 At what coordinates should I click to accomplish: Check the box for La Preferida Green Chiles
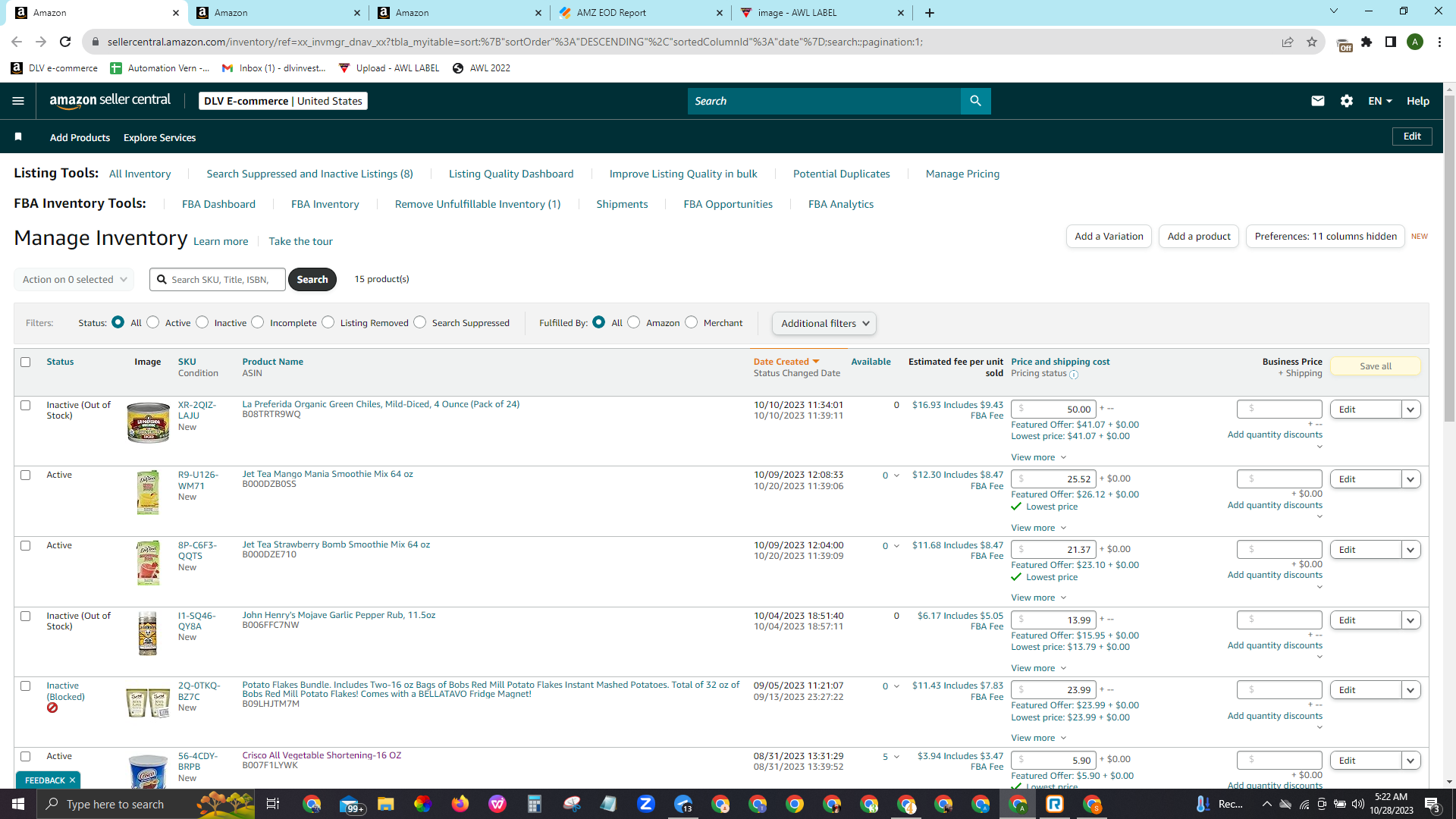click(26, 405)
